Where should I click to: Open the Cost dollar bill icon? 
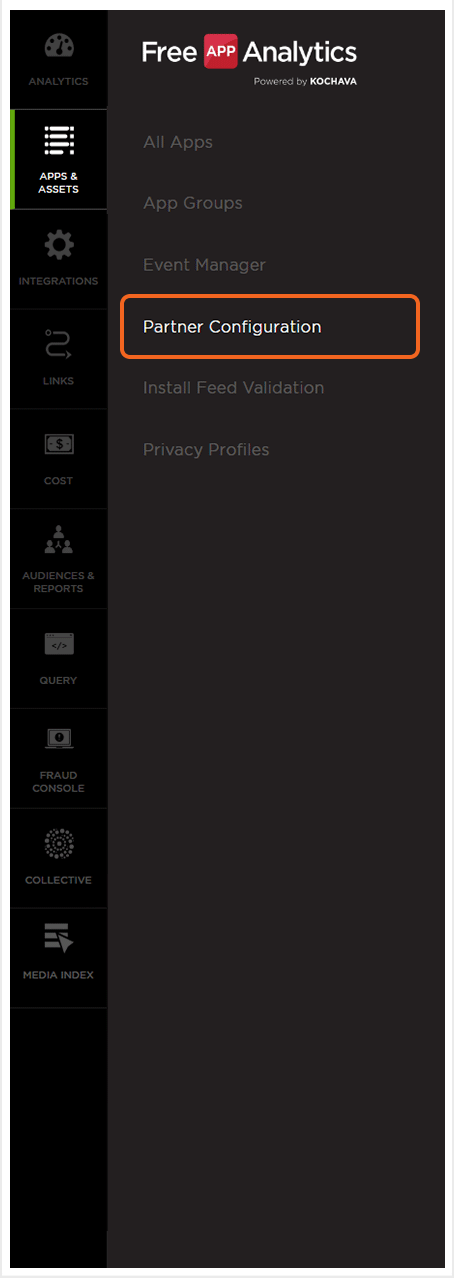pyautogui.click(x=59, y=444)
